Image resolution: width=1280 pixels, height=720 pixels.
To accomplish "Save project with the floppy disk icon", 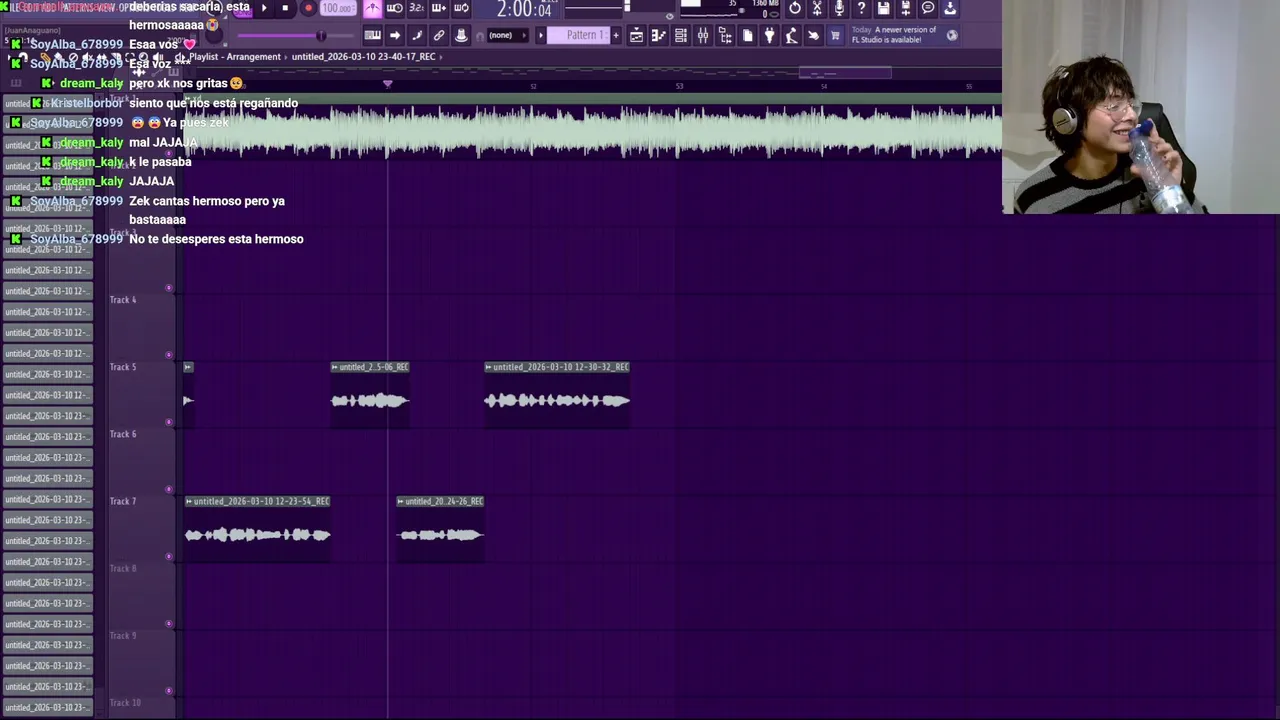I will coord(884,8).
